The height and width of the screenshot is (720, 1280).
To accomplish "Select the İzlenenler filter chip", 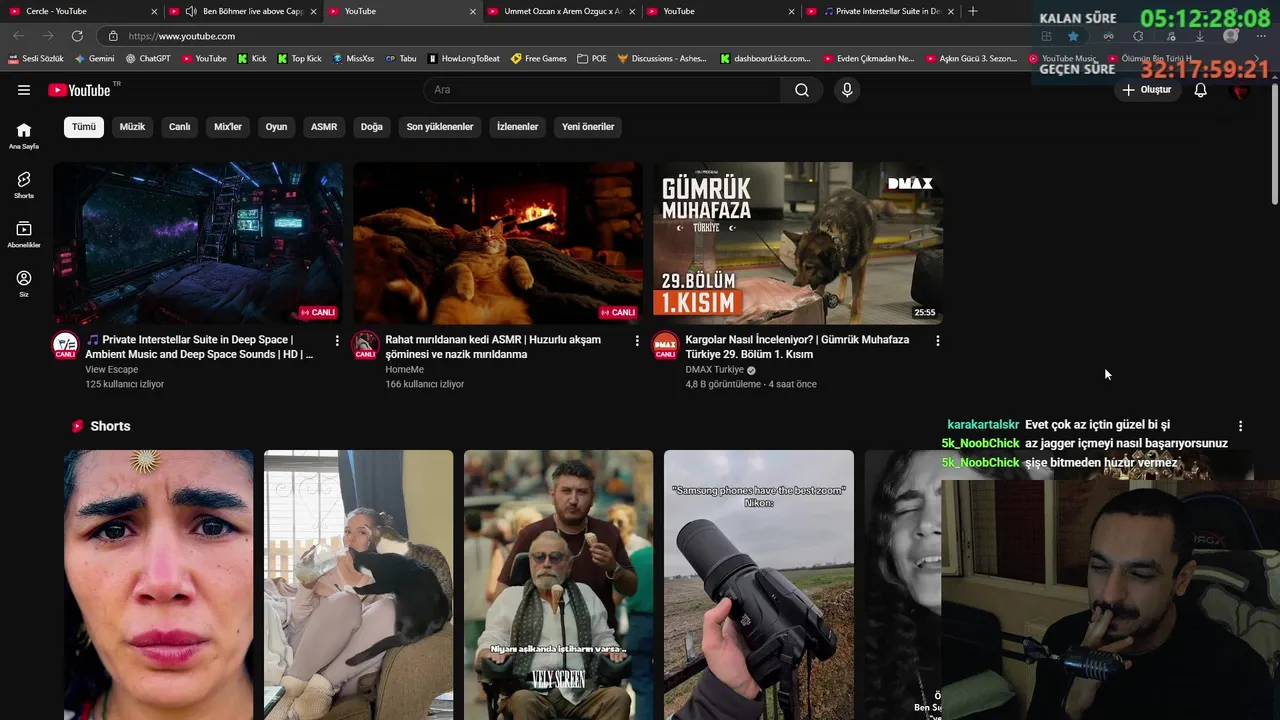I will [x=518, y=127].
